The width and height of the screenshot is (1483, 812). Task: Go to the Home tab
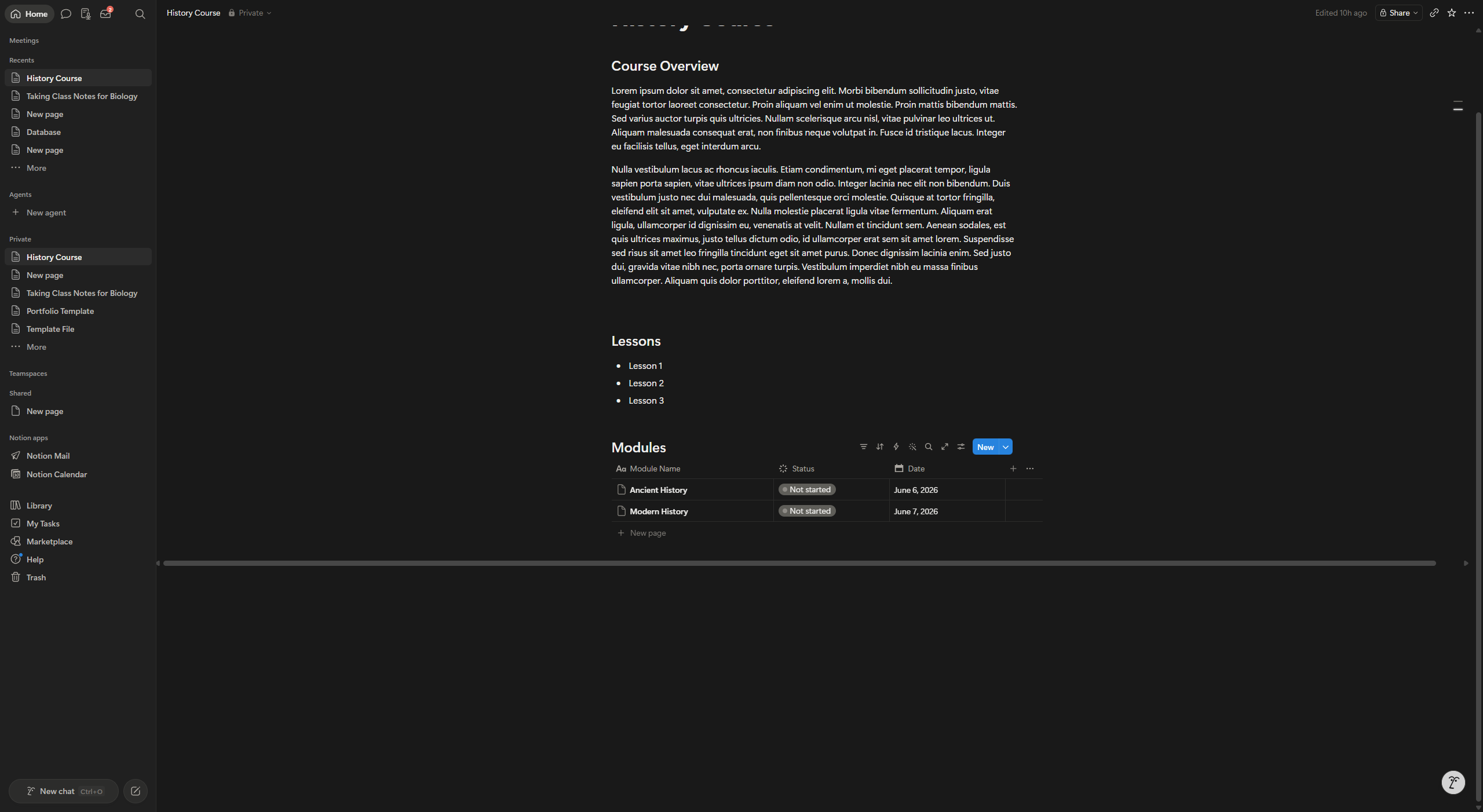tap(29, 14)
